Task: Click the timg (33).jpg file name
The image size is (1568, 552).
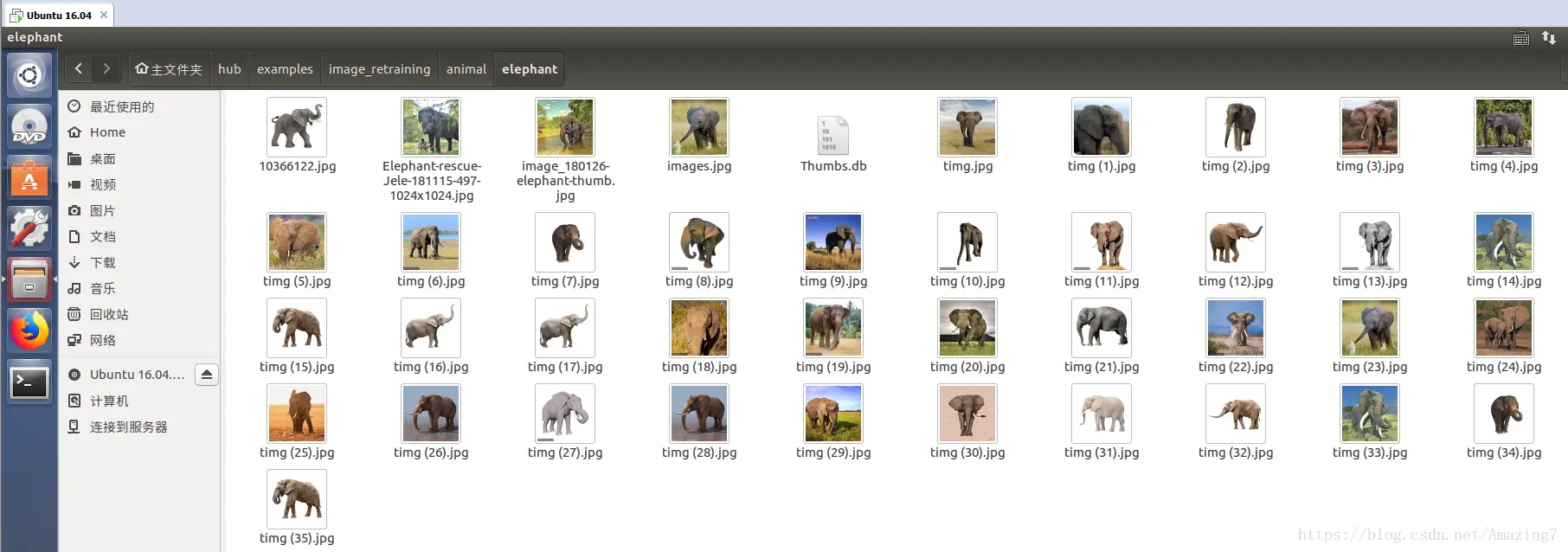Action: 1370,453
